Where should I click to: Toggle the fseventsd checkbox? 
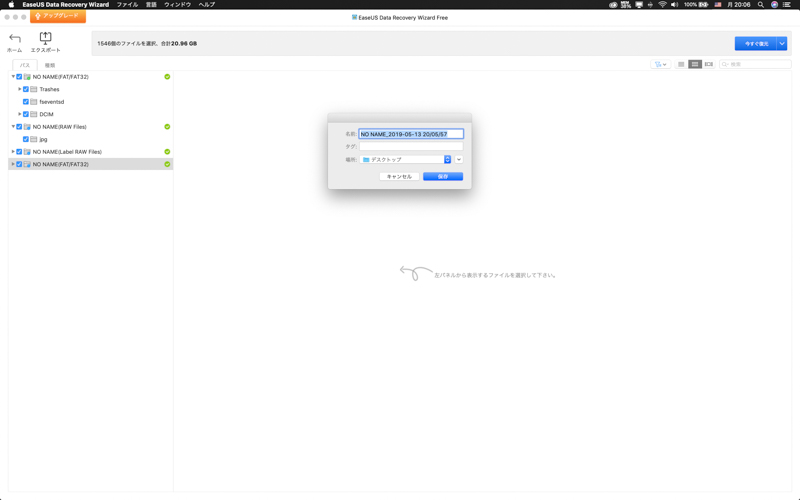(26, 102)
